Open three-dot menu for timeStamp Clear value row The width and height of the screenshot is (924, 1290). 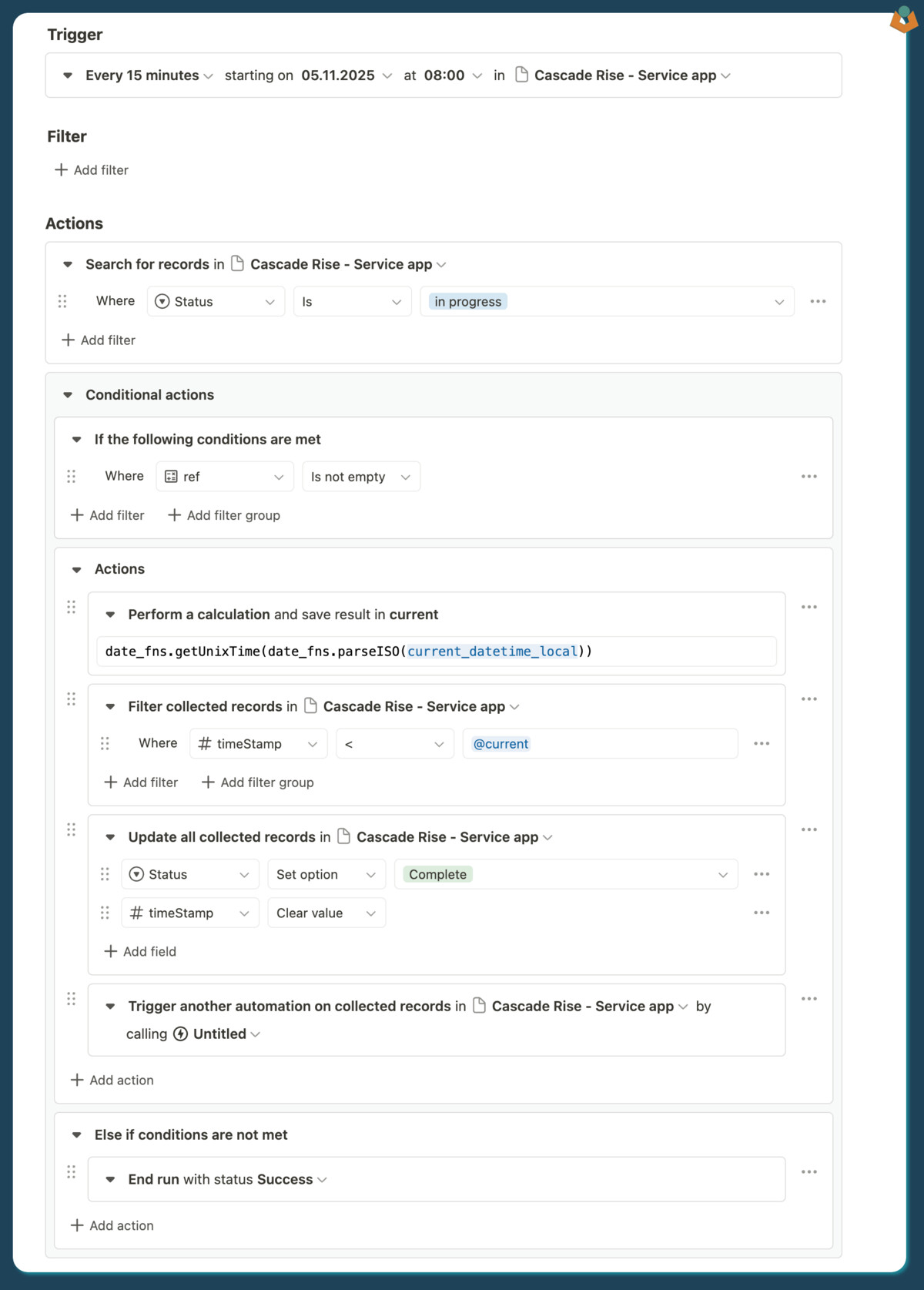[762, 913]
